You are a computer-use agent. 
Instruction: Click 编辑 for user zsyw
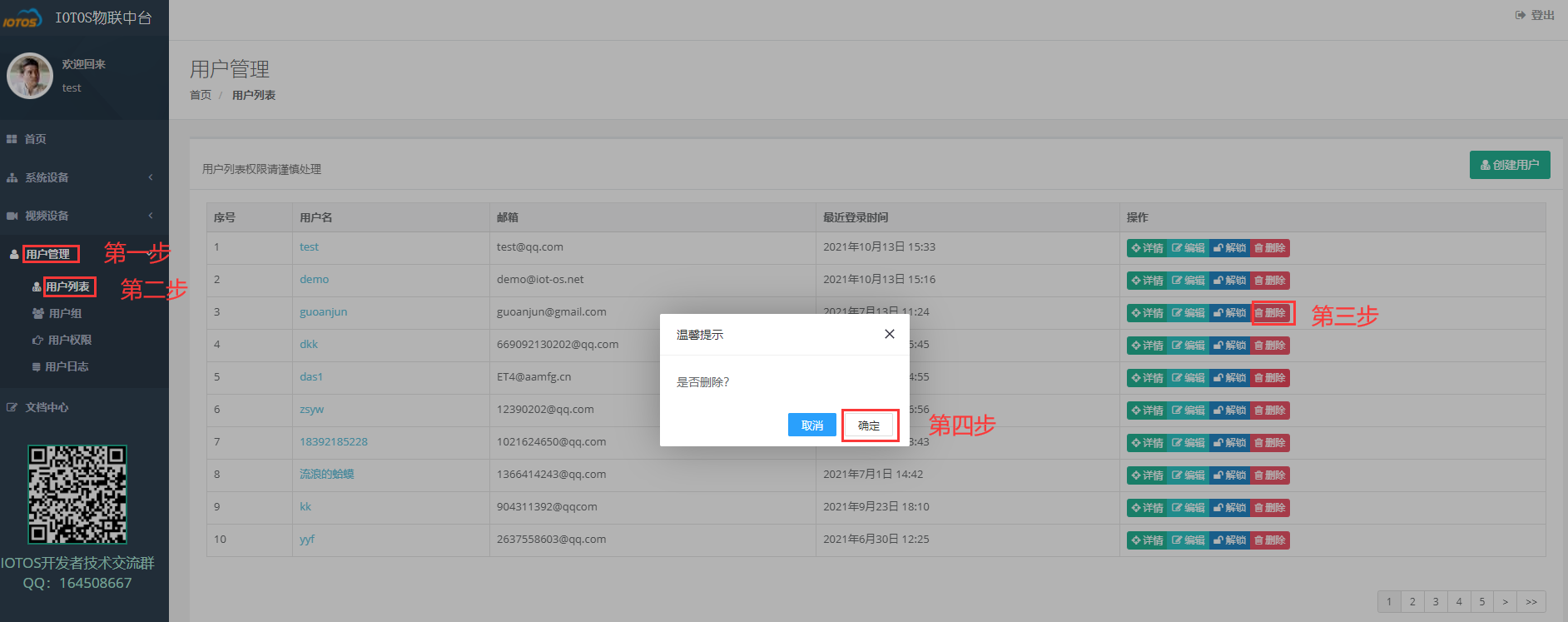coord(1188,411)
